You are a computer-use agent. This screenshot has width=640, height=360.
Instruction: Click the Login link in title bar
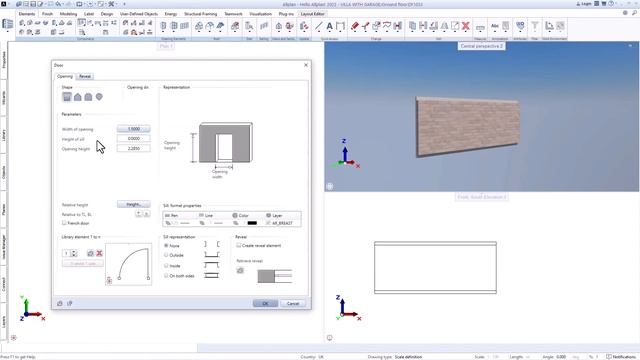point(584,4)
